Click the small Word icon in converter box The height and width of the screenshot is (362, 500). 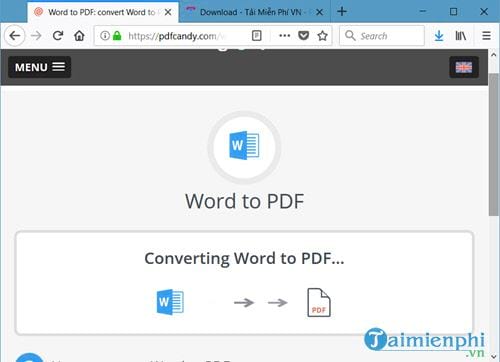pyautogui.click(x=170, y=302)
